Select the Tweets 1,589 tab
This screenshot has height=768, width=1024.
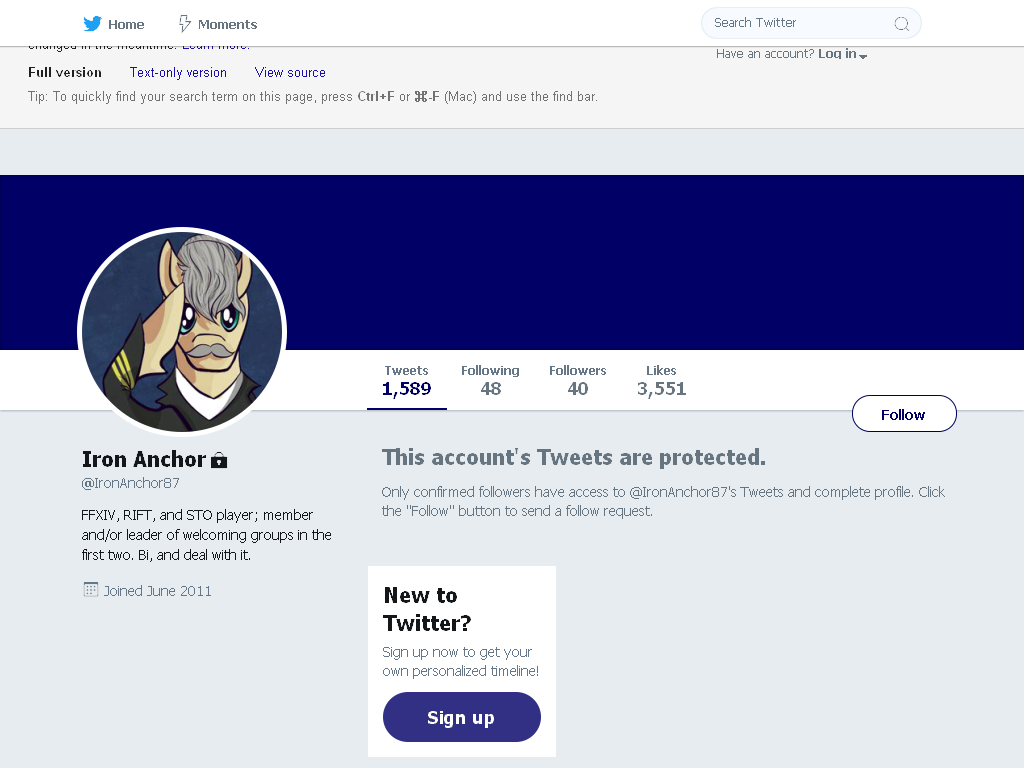tap(406, 381)
